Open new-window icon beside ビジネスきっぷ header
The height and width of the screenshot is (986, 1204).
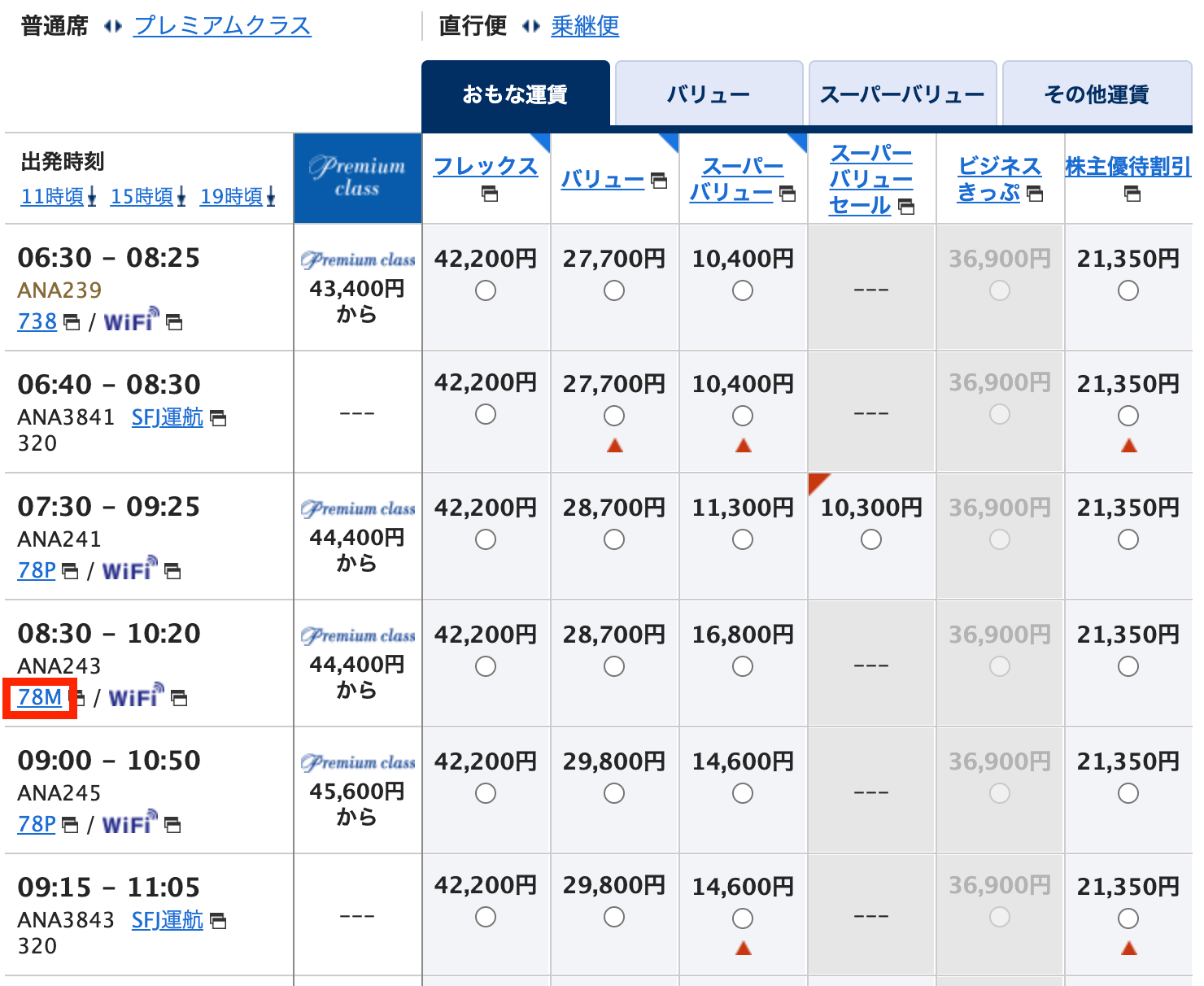click(1035, 194)
